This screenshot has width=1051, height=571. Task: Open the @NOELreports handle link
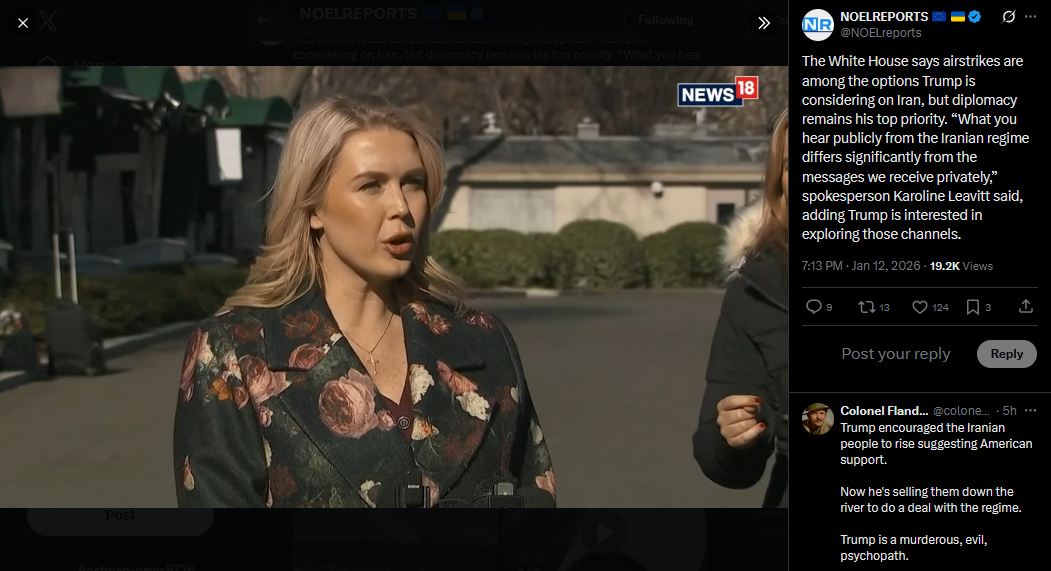click(x=881, y=33)
